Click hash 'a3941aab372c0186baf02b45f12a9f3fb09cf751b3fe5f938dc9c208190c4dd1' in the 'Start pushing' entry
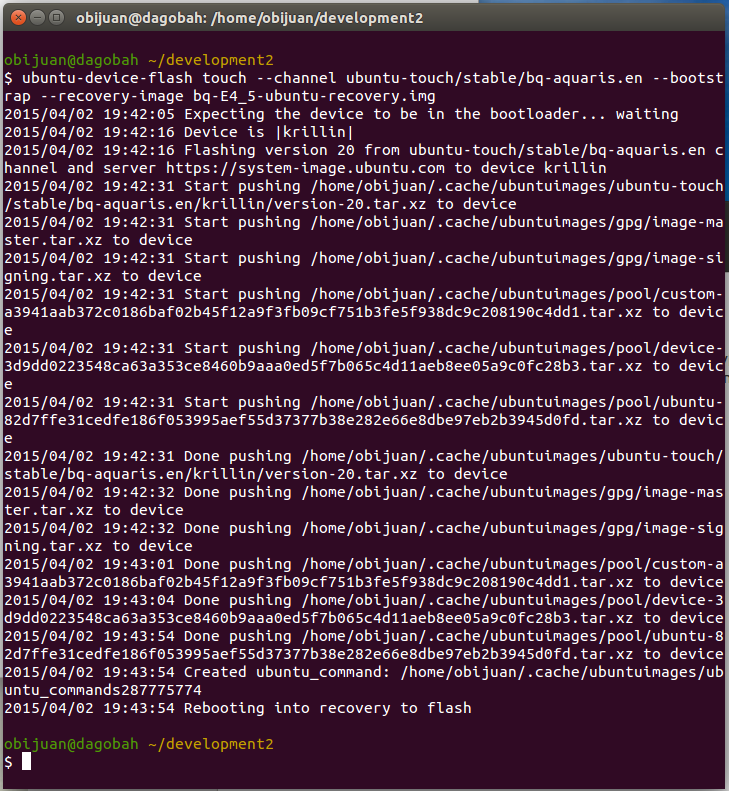 [292, 312]
